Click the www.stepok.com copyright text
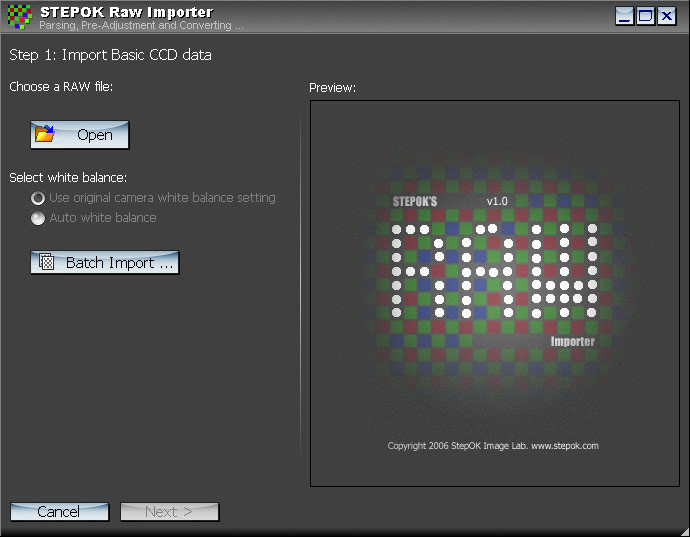Image resolution: width=690 pixels, height=537 pixels. tap(565, 446)
